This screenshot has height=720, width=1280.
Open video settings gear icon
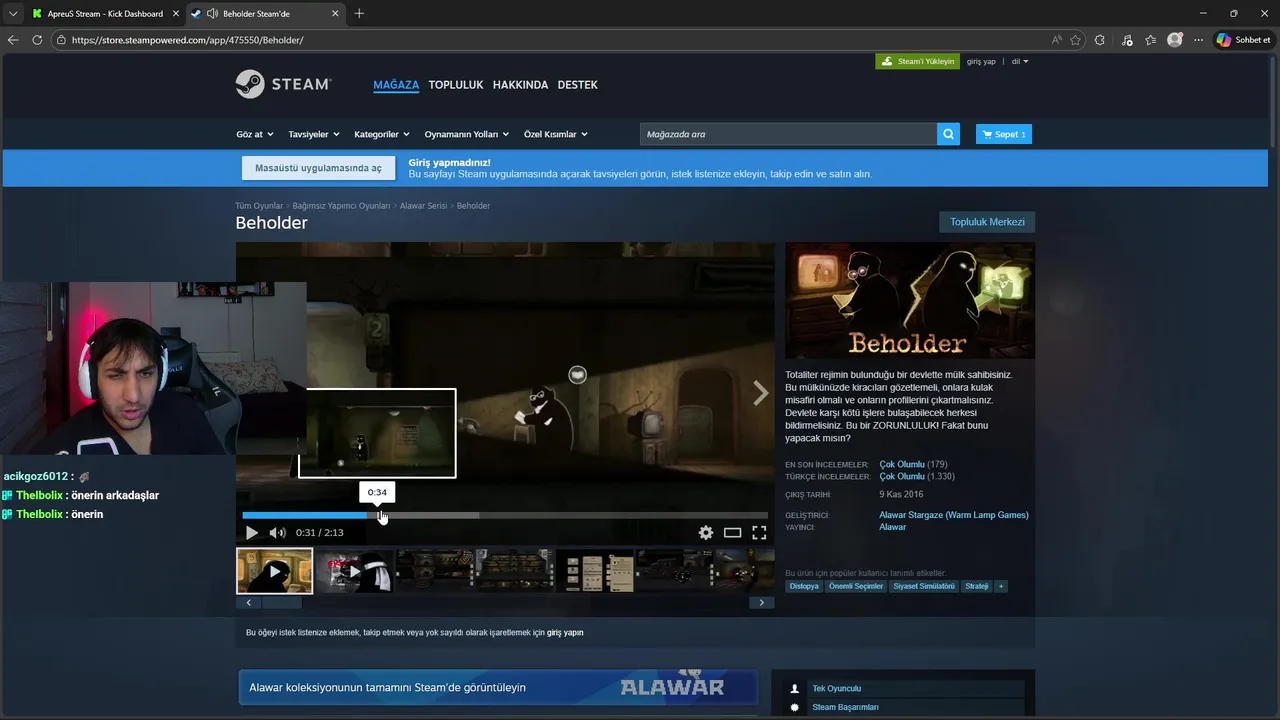pos(706,533)
